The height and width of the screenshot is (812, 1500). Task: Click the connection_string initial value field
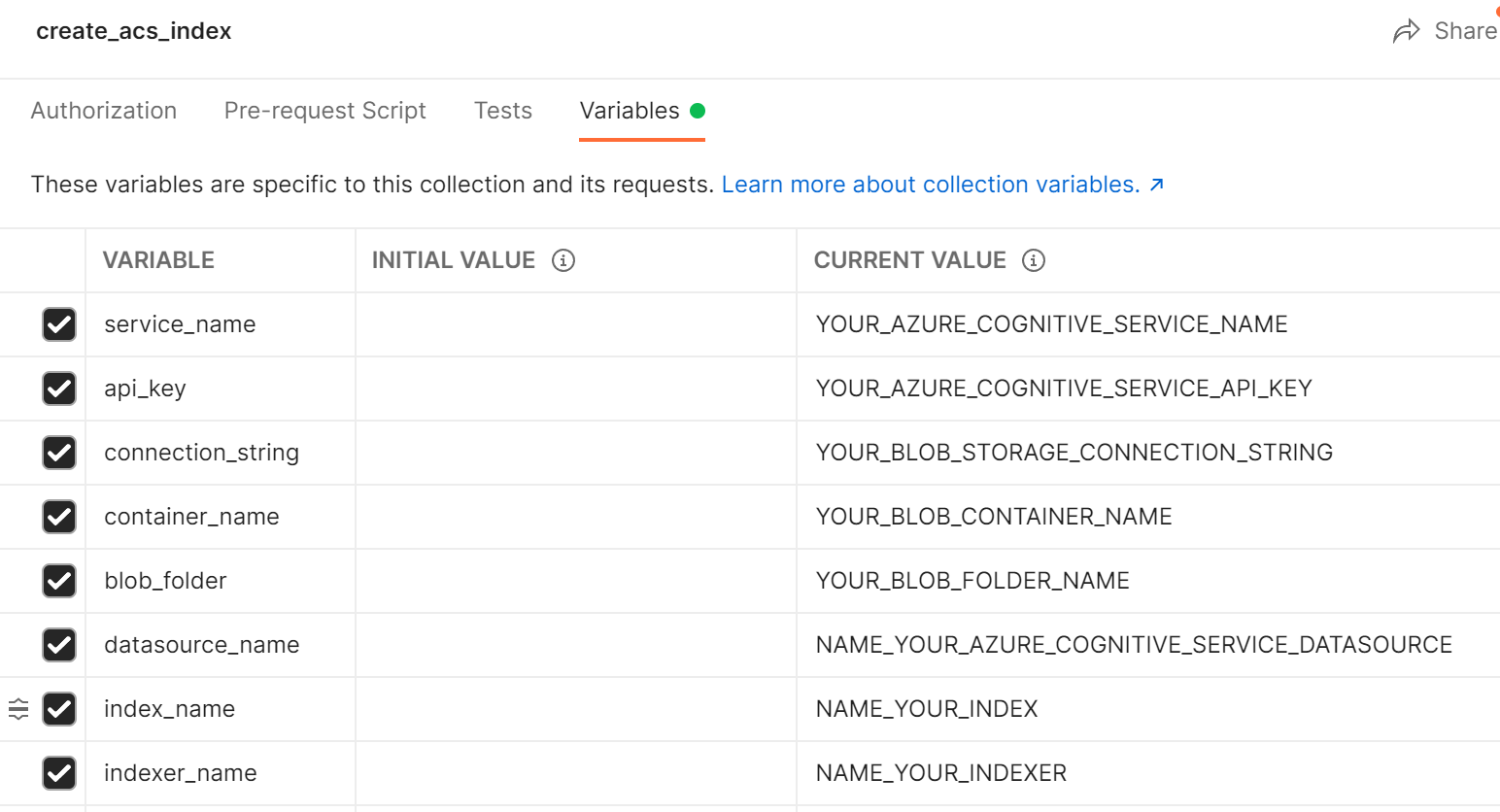point(576,453)
